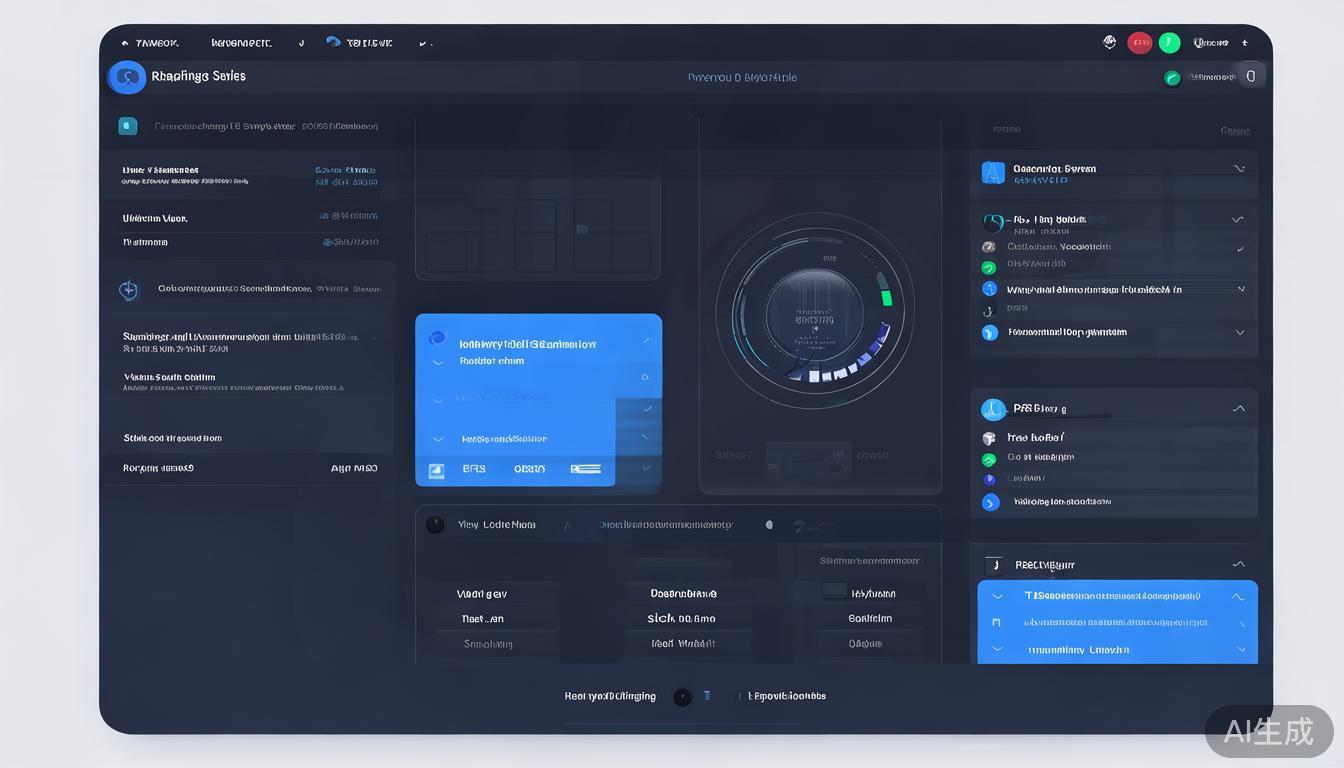Click the teal square icon beside the summary text
The image size is (1344, 768).
(x=127, y=126)
